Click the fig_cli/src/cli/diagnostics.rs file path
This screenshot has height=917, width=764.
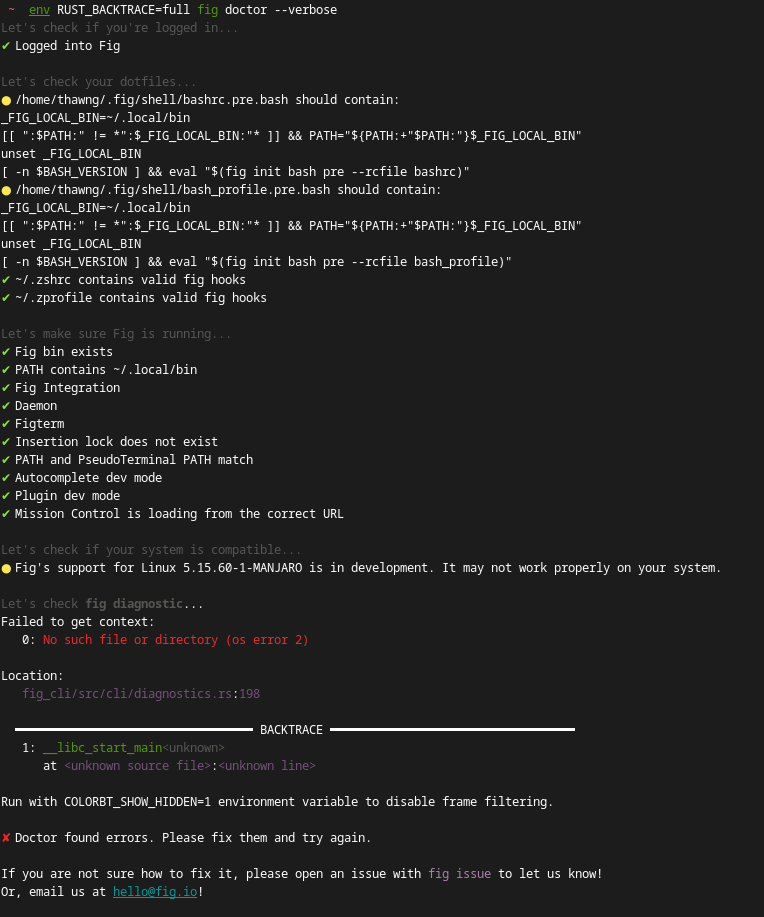tap(127, 694)
